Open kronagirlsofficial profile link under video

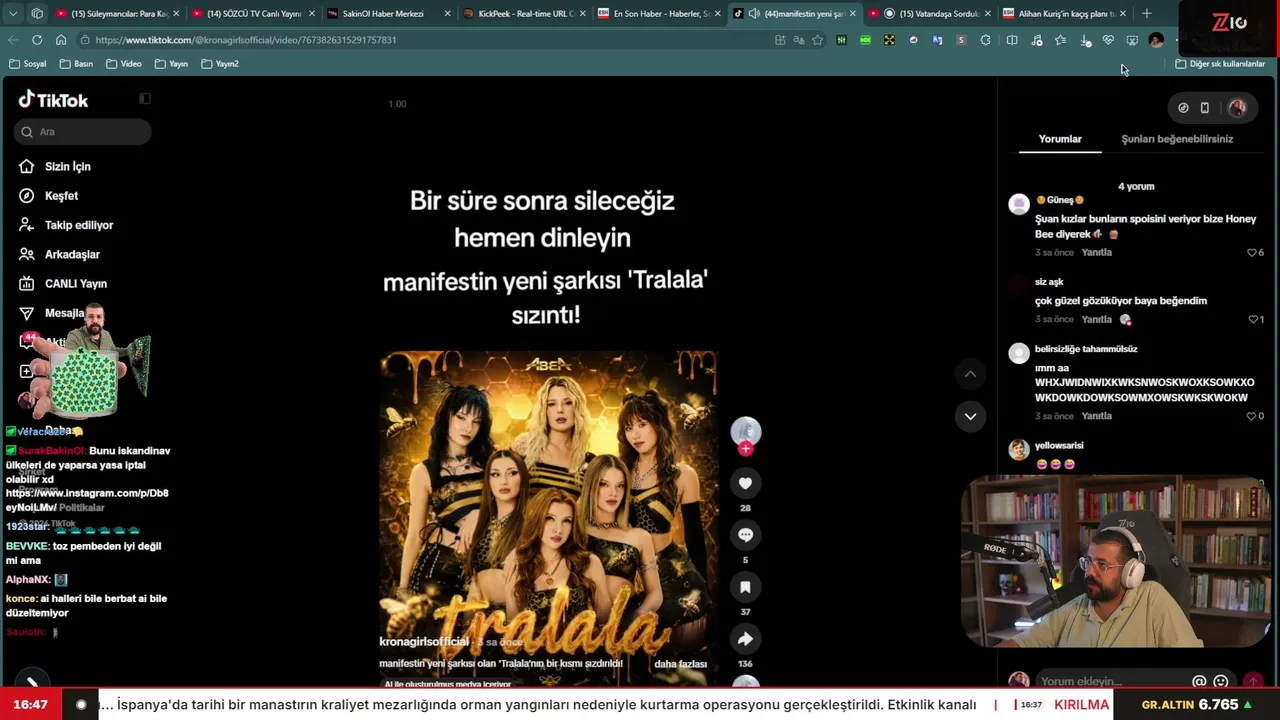[424, 641]
